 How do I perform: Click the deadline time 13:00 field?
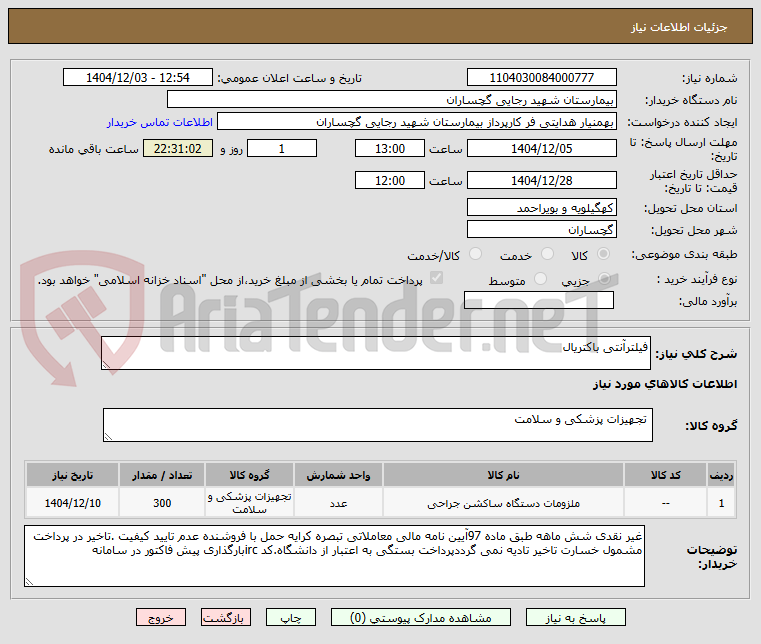coord(390,149)
